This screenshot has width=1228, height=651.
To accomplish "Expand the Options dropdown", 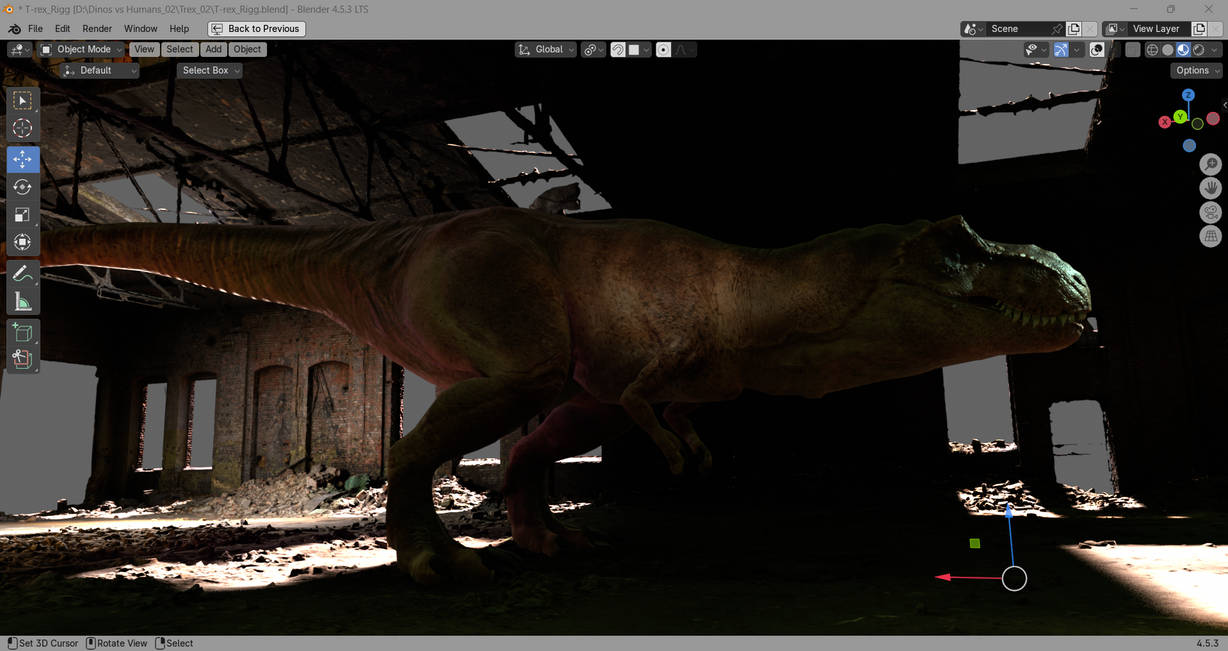I will pos(1197,70).
